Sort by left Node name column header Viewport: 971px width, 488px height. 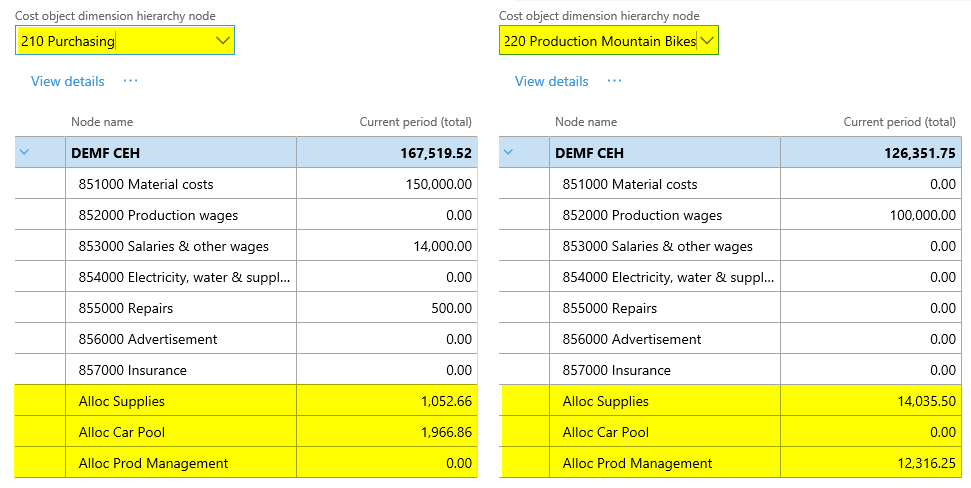tap(102, 122)
